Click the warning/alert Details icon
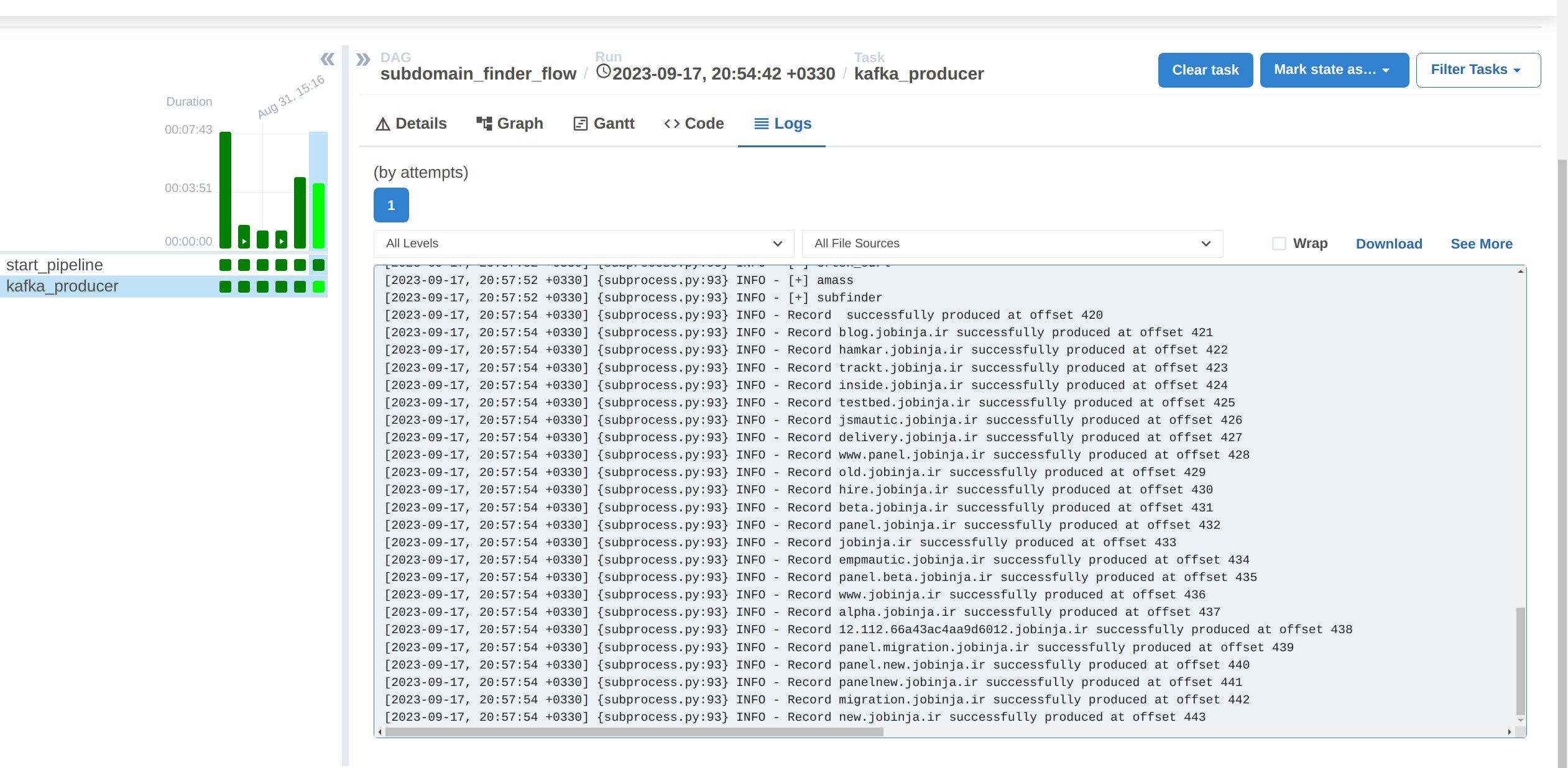This screenshot has width=1568, height=768. click(x=382, y=123)
